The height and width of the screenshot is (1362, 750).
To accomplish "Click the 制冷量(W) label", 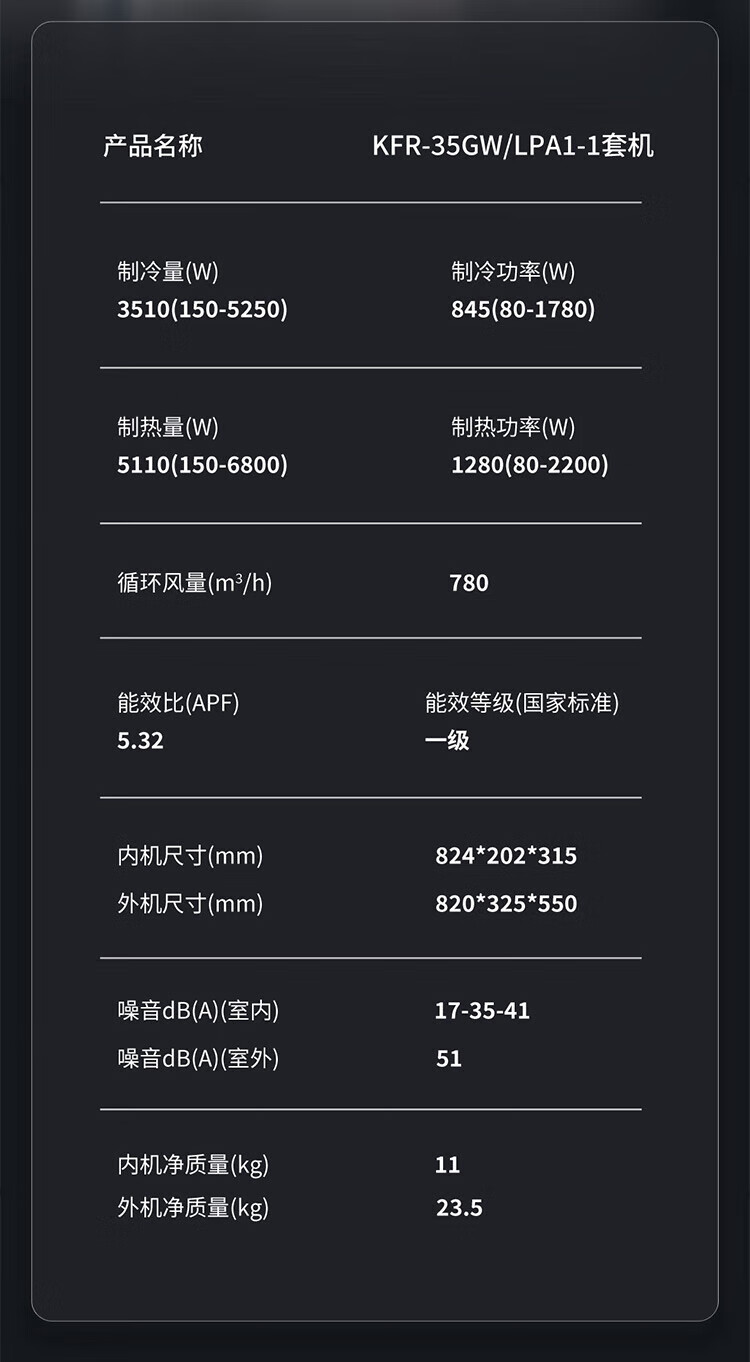I will coord(167,271).
